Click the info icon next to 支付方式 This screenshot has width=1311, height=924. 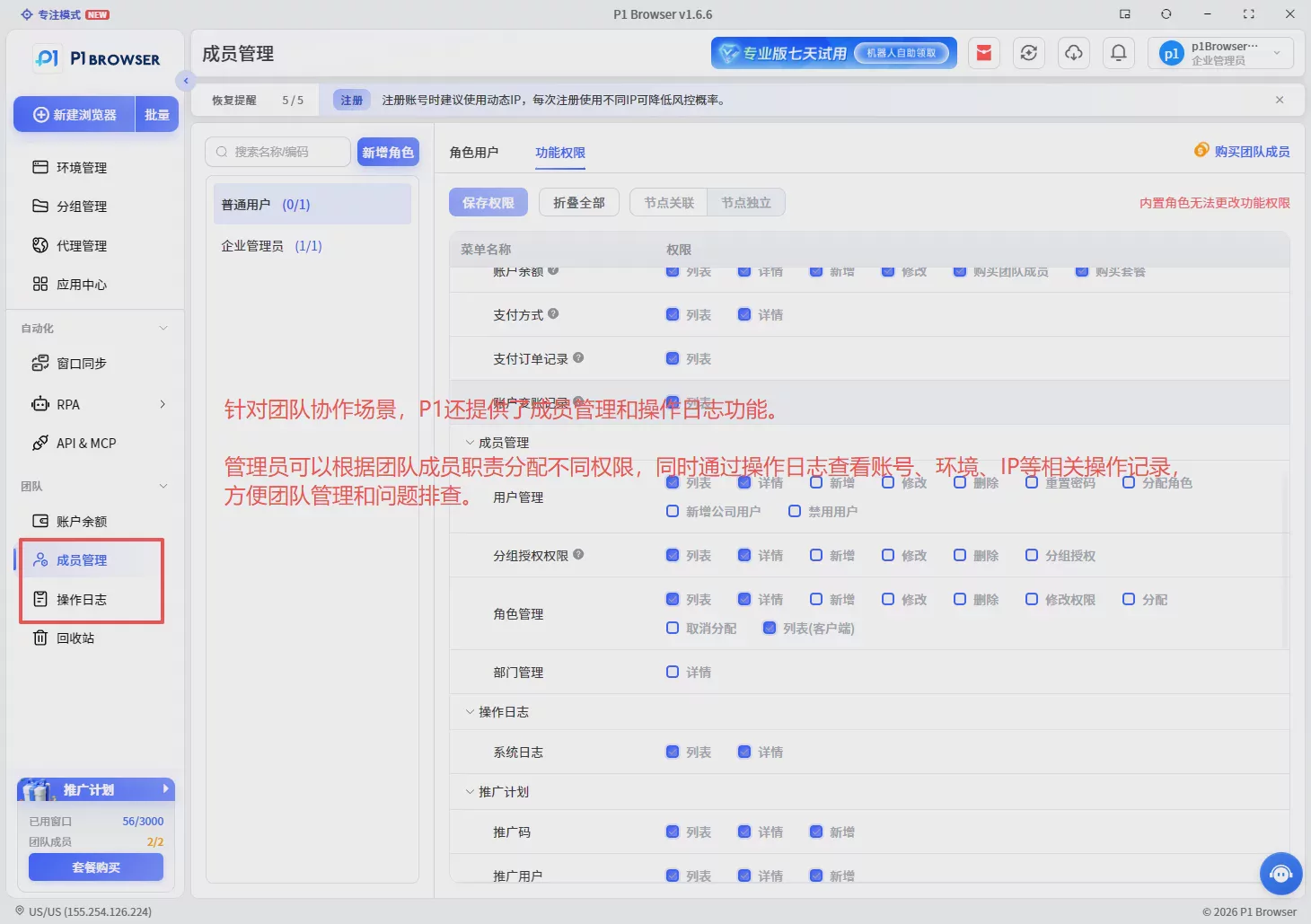pyautogui.click(x=553, y=313)
